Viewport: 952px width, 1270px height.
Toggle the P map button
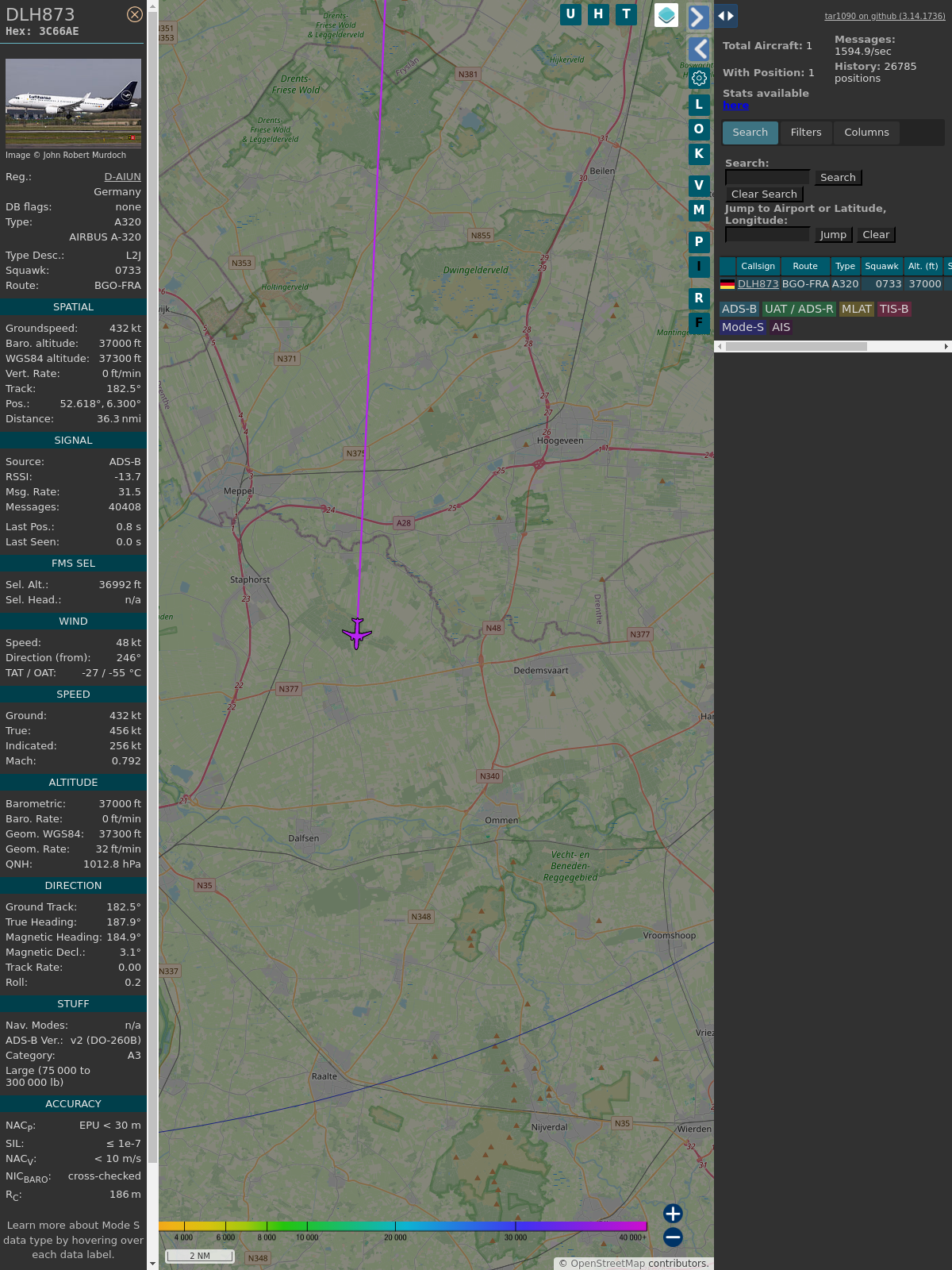[699, 242]
